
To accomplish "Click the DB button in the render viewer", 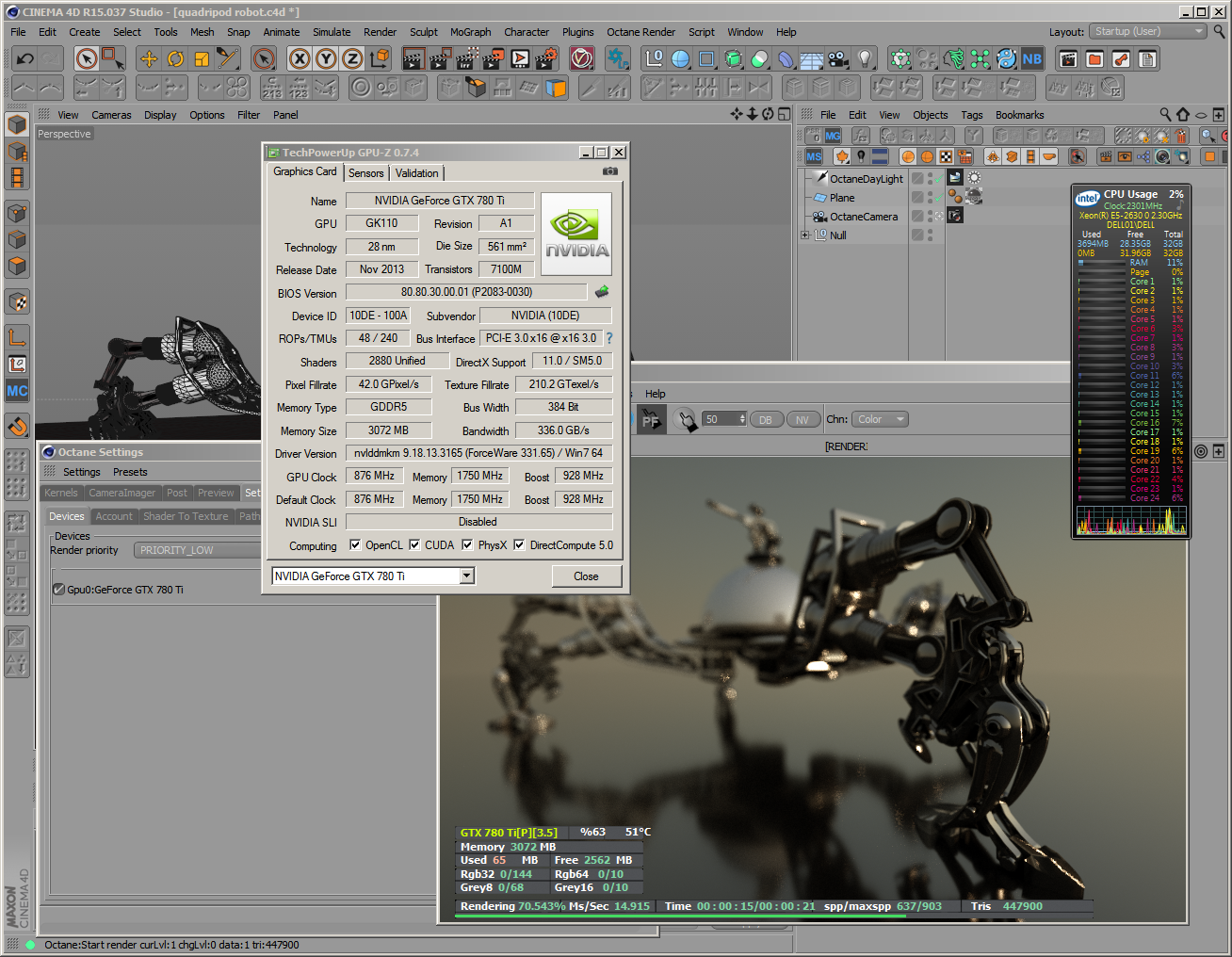I will [766, 420].
